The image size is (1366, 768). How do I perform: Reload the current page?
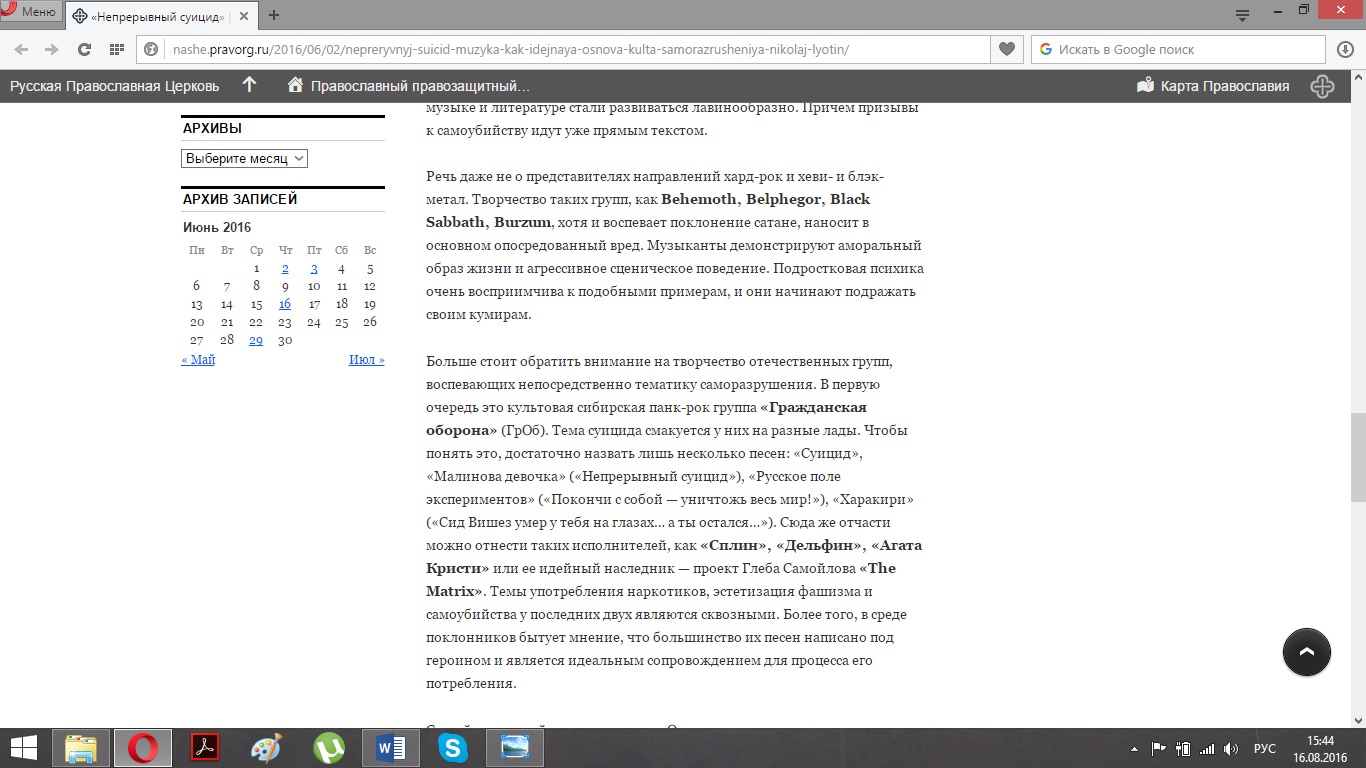click(x=84, y=49)
